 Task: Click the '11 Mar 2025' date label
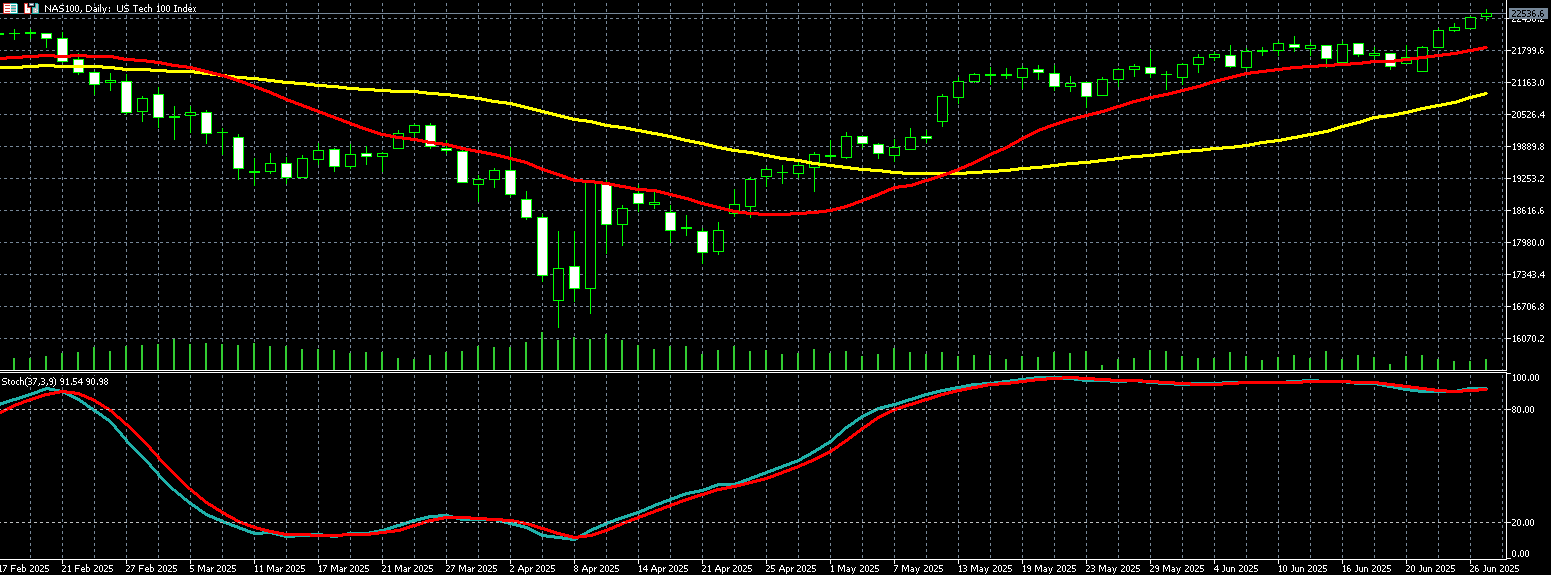pyautogui.click(x=280, y=568)
